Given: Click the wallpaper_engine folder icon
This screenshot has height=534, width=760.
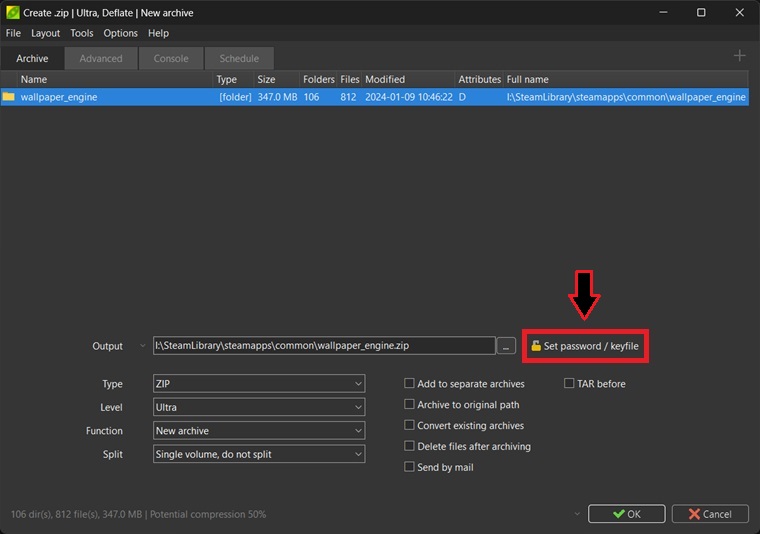Looking at the screenshot, I should pos(8,96).
